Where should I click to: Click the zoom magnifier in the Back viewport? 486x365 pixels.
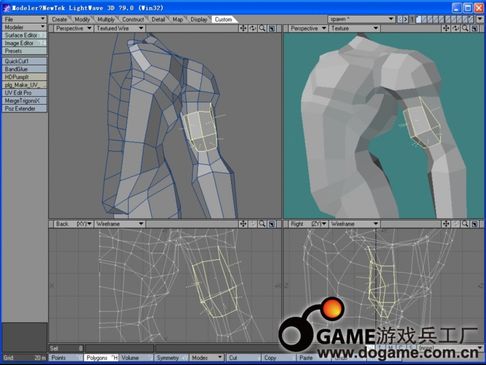(x=262, y=224)
